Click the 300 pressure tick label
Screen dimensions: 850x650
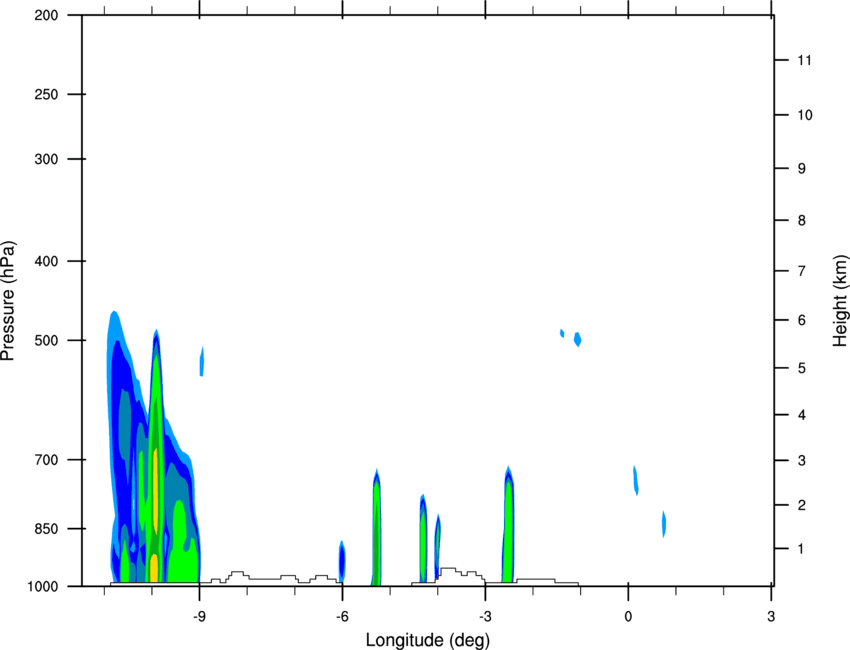click(46, 159)
